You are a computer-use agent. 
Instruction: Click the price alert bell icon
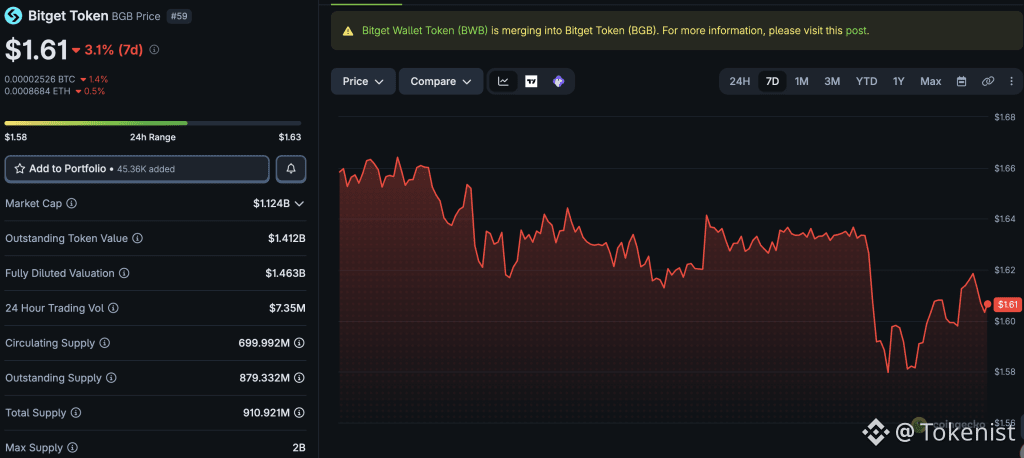click(291, 169)
